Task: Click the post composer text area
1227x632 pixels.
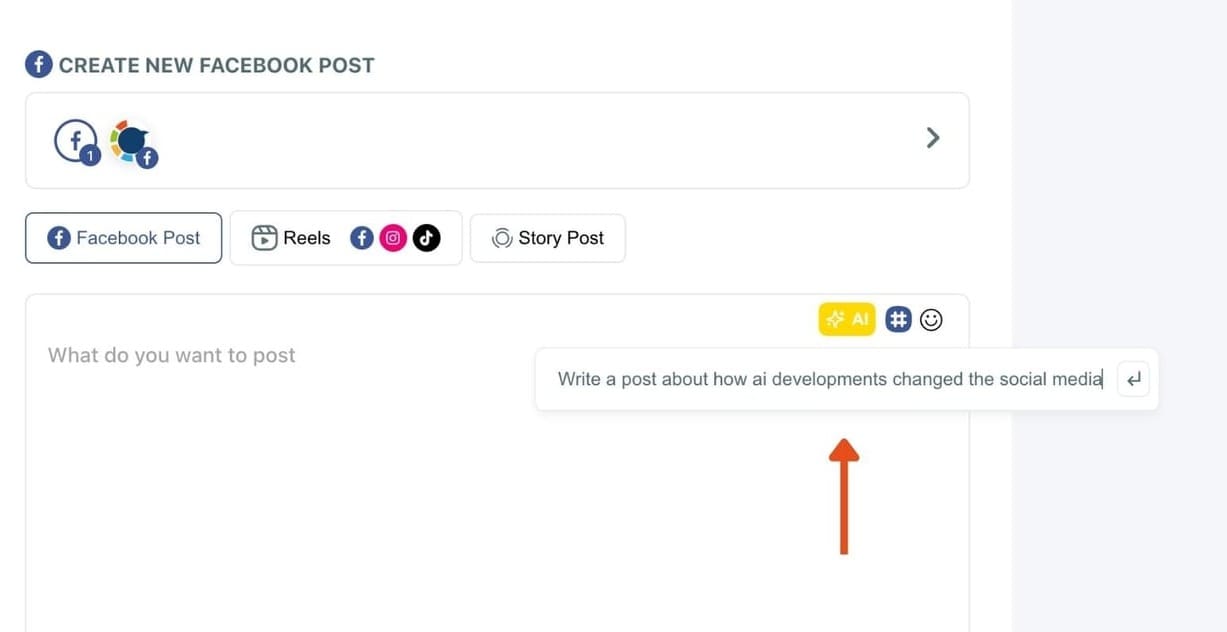Action: pyautogui.click(x=300, y=470)
